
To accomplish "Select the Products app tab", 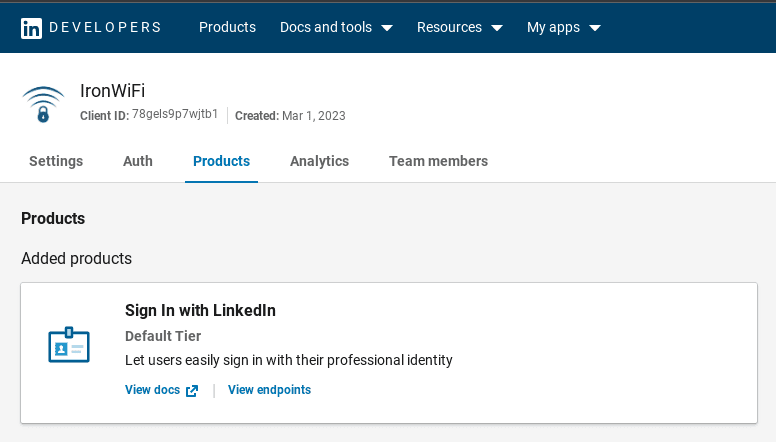I will point(221,161).
